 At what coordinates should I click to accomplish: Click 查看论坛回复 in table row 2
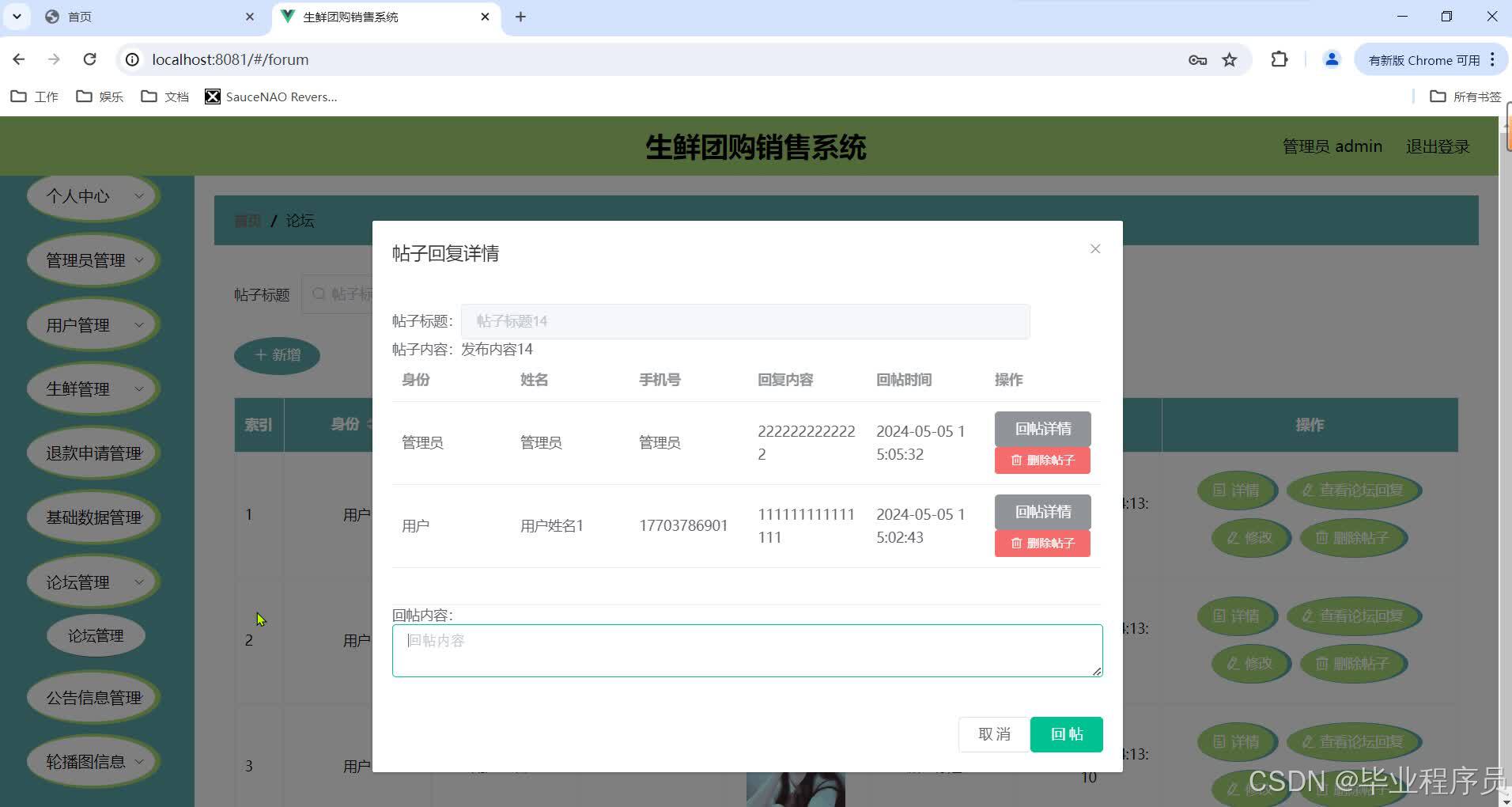(x=1353, y=616)
